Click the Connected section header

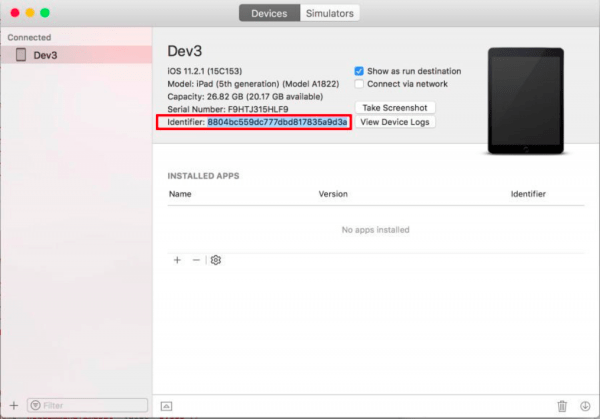[x=29, y=37]
